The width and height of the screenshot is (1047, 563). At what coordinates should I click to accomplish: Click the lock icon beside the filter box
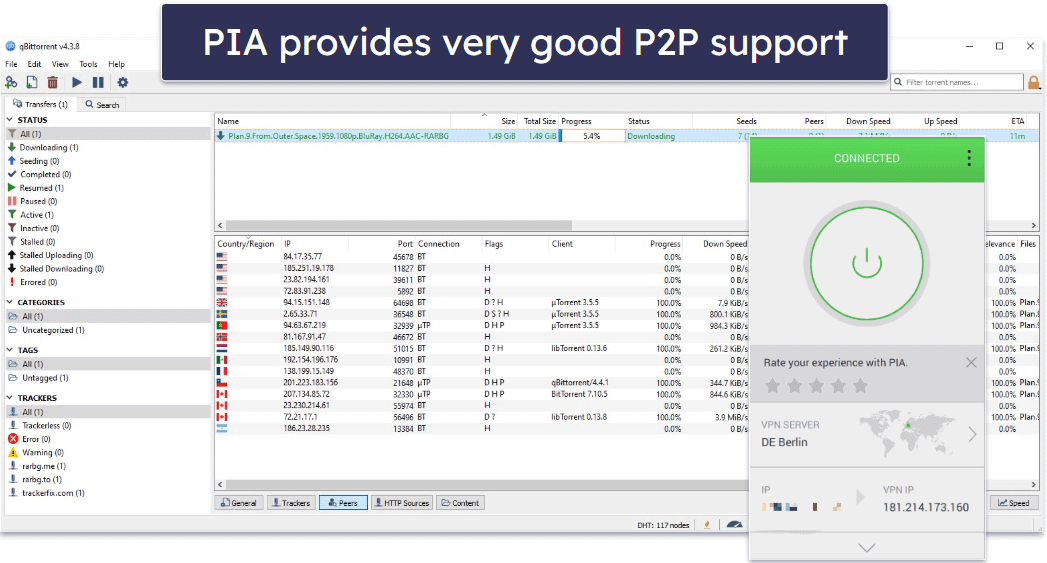(1034, 82)
